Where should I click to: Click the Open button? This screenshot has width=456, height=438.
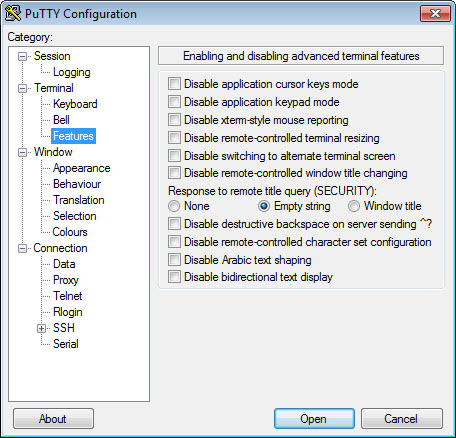coord(314,419)
